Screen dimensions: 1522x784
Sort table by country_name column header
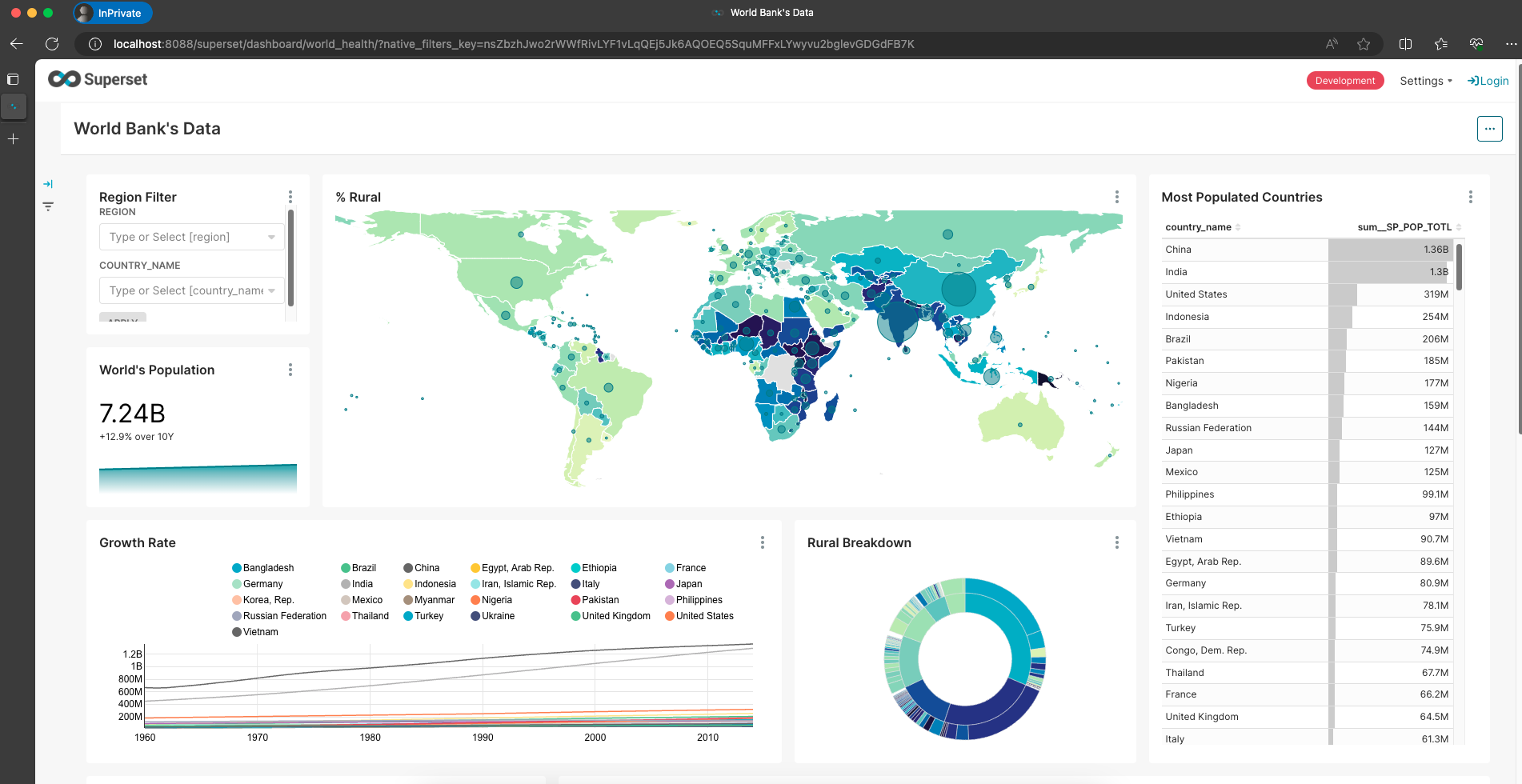click(x=1198, y=227)
